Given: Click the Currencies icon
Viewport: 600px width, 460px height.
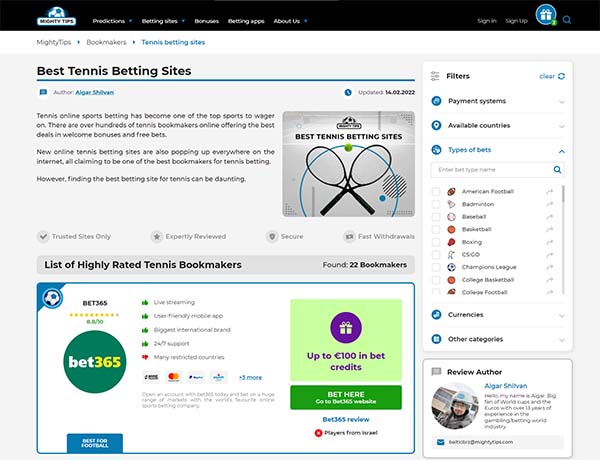Looking at the screenshot, I should tap(436, 315).
